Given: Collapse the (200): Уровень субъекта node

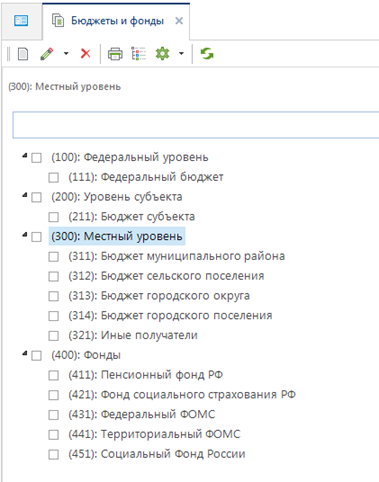Looking at the screenshot, I should [x=24, y=195].
